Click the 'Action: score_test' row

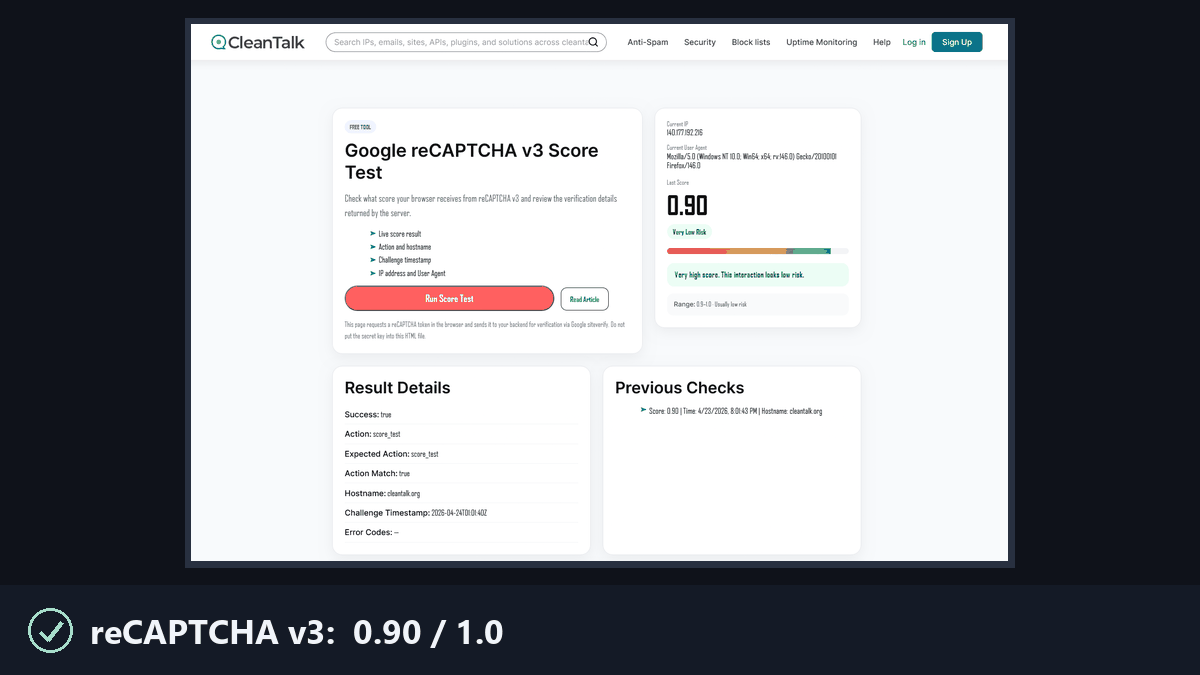click(461, 434)
